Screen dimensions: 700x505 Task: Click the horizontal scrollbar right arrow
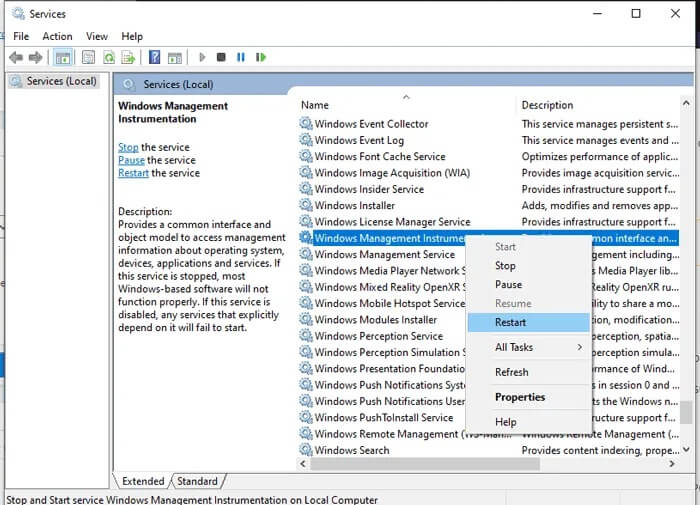pyautogui.click(x=672, y=464)
